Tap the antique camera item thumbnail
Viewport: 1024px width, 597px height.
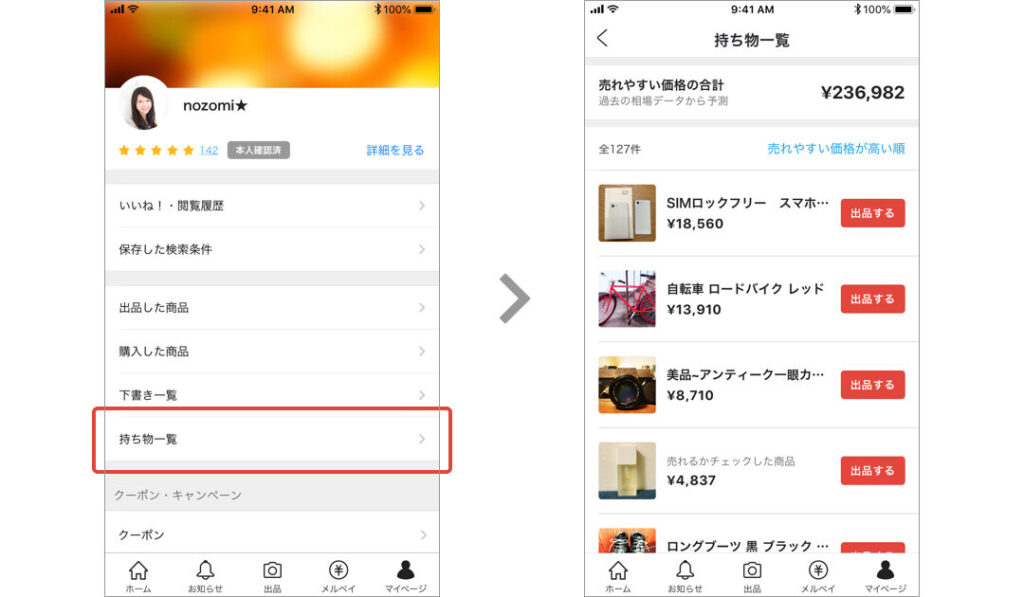pos(627,385)
